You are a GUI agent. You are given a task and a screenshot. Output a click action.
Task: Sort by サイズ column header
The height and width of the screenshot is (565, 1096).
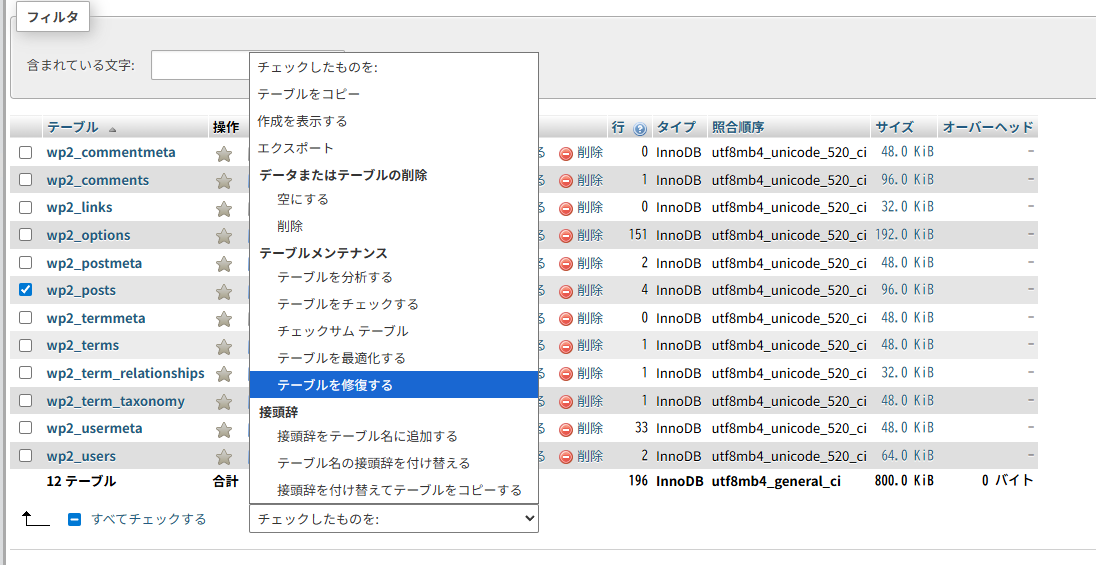894,127
